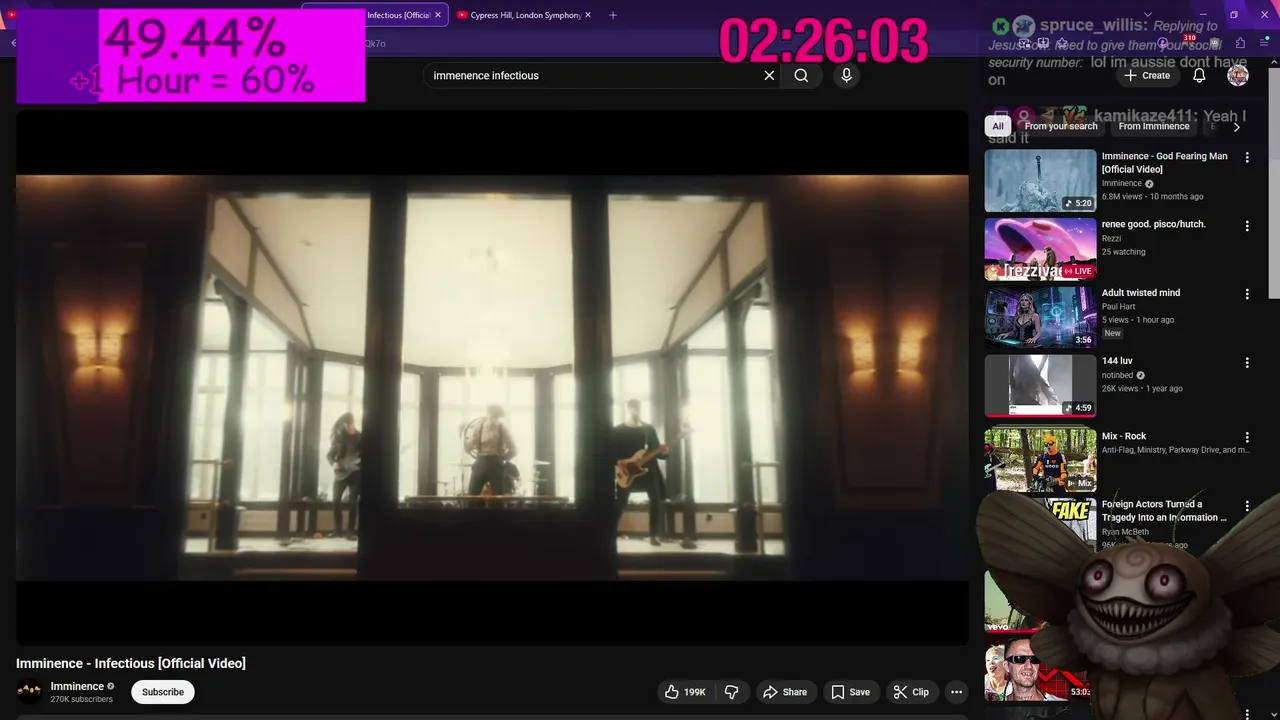Screen dimensions: 1280x720
Task: Open options for Adult twisted mind video
Action: 1247,294
